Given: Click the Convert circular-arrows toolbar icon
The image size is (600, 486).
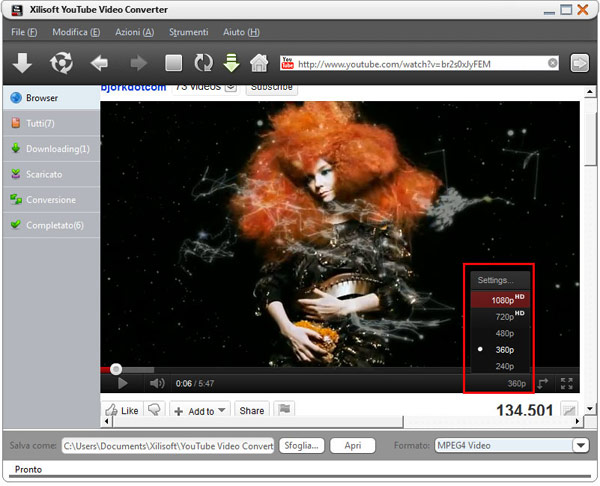Looking at the screenshot, I should [61, 63].
